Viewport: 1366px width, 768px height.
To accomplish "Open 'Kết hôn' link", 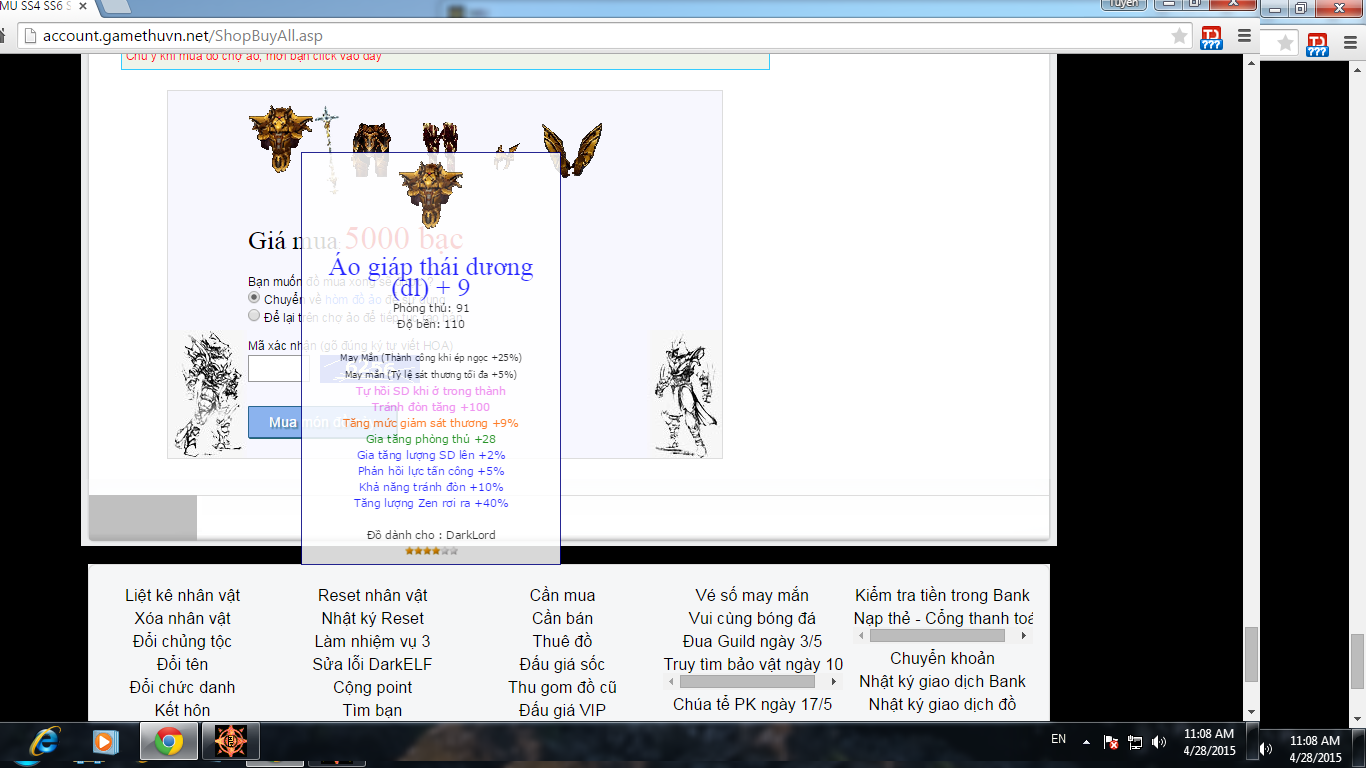I will click(183, 710).
